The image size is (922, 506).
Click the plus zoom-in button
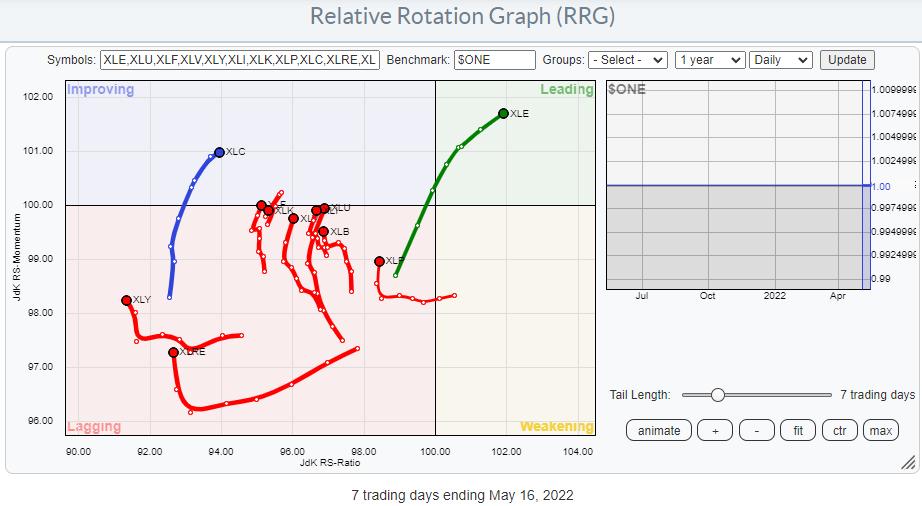click(714, 431)
